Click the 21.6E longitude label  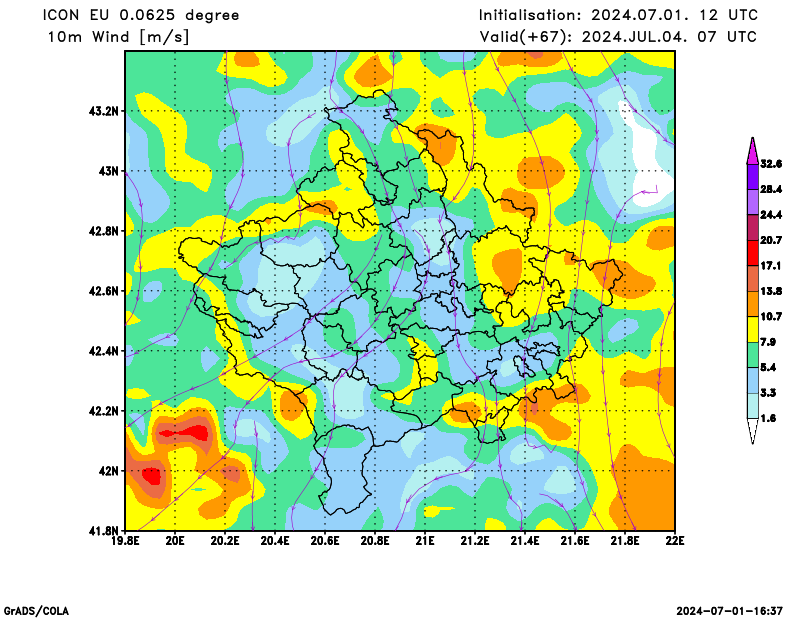pyautogui.click(x=575, y=540)
